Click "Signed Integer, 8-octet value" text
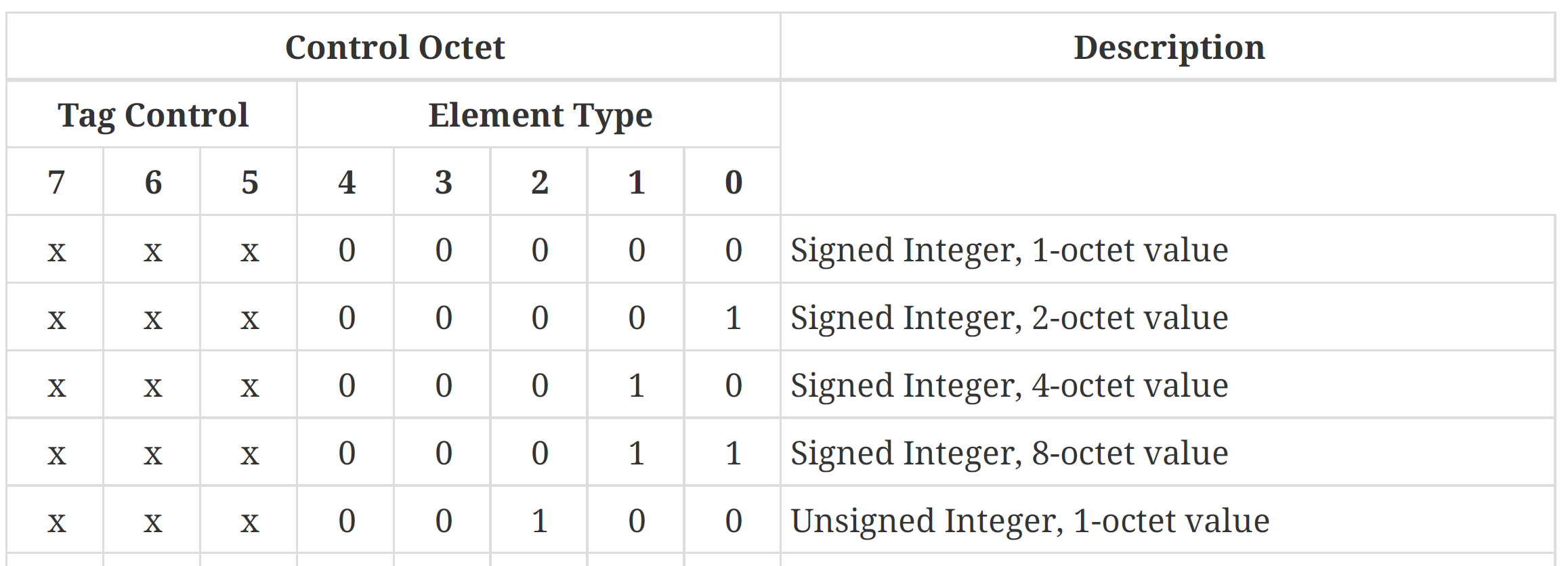This screenshot has height=566, width=1568. point(1009,453)
